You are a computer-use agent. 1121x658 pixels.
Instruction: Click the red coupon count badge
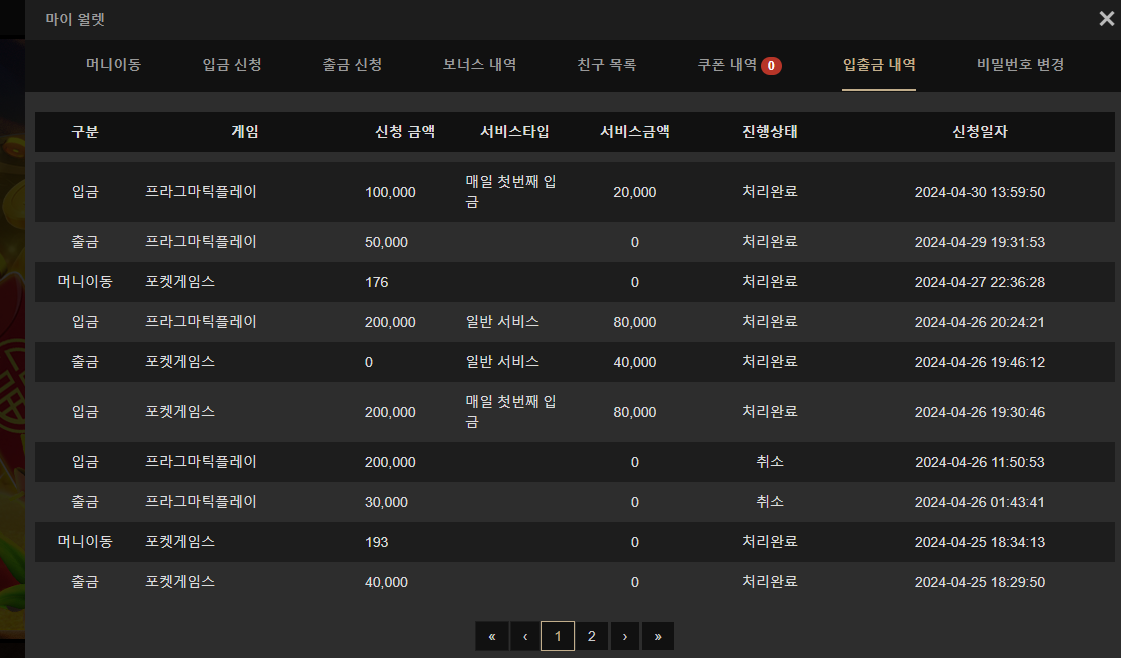pos(771,66)
